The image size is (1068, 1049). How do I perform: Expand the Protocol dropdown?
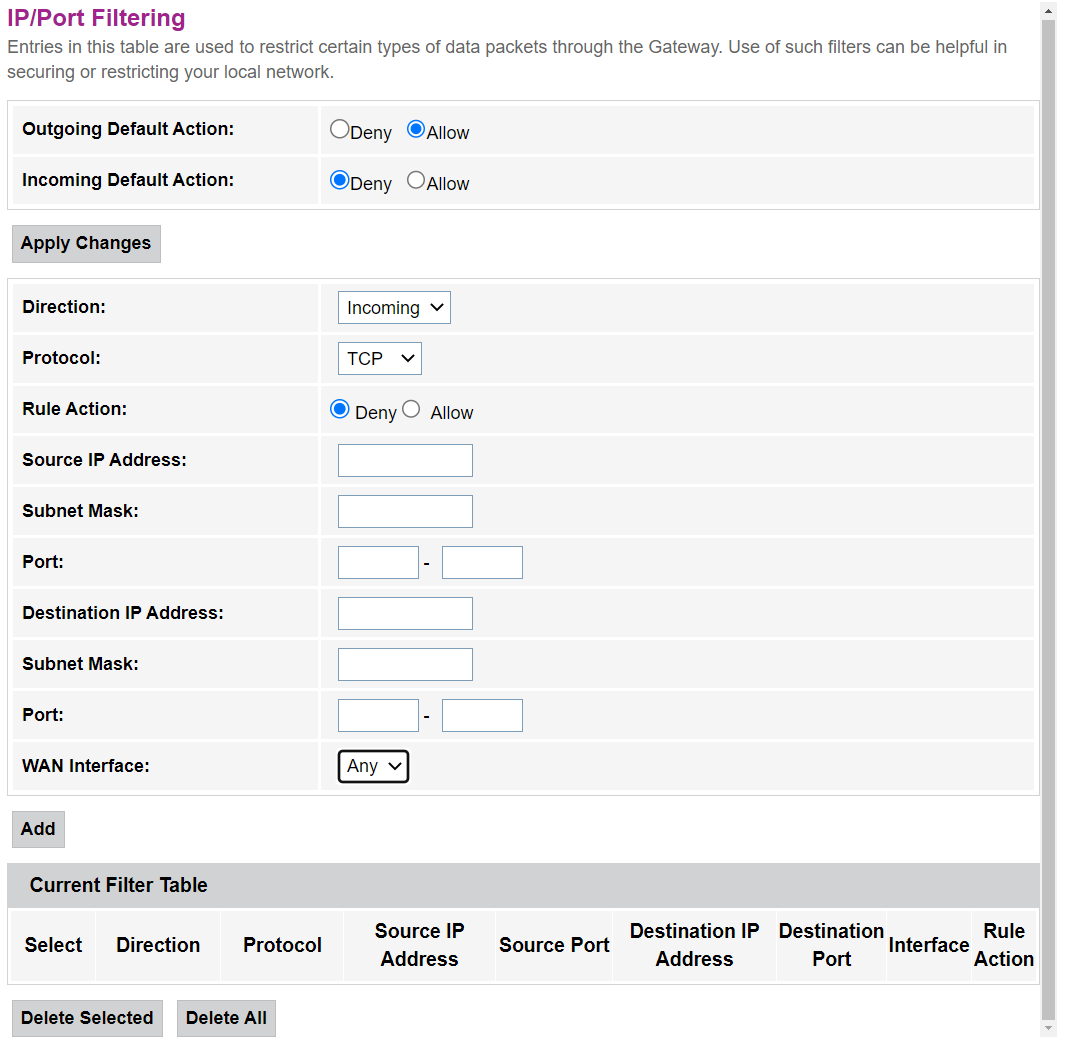pos(380,359)
